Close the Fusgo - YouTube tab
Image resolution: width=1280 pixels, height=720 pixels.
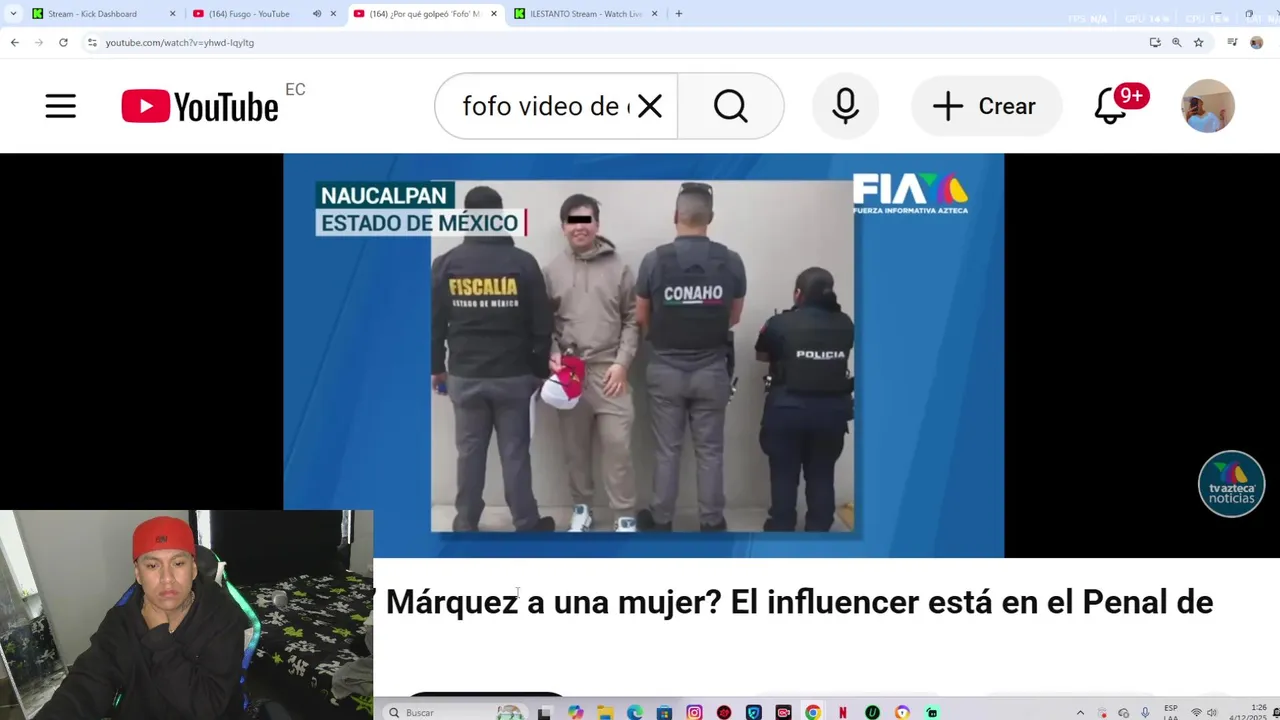pos(333,14)
